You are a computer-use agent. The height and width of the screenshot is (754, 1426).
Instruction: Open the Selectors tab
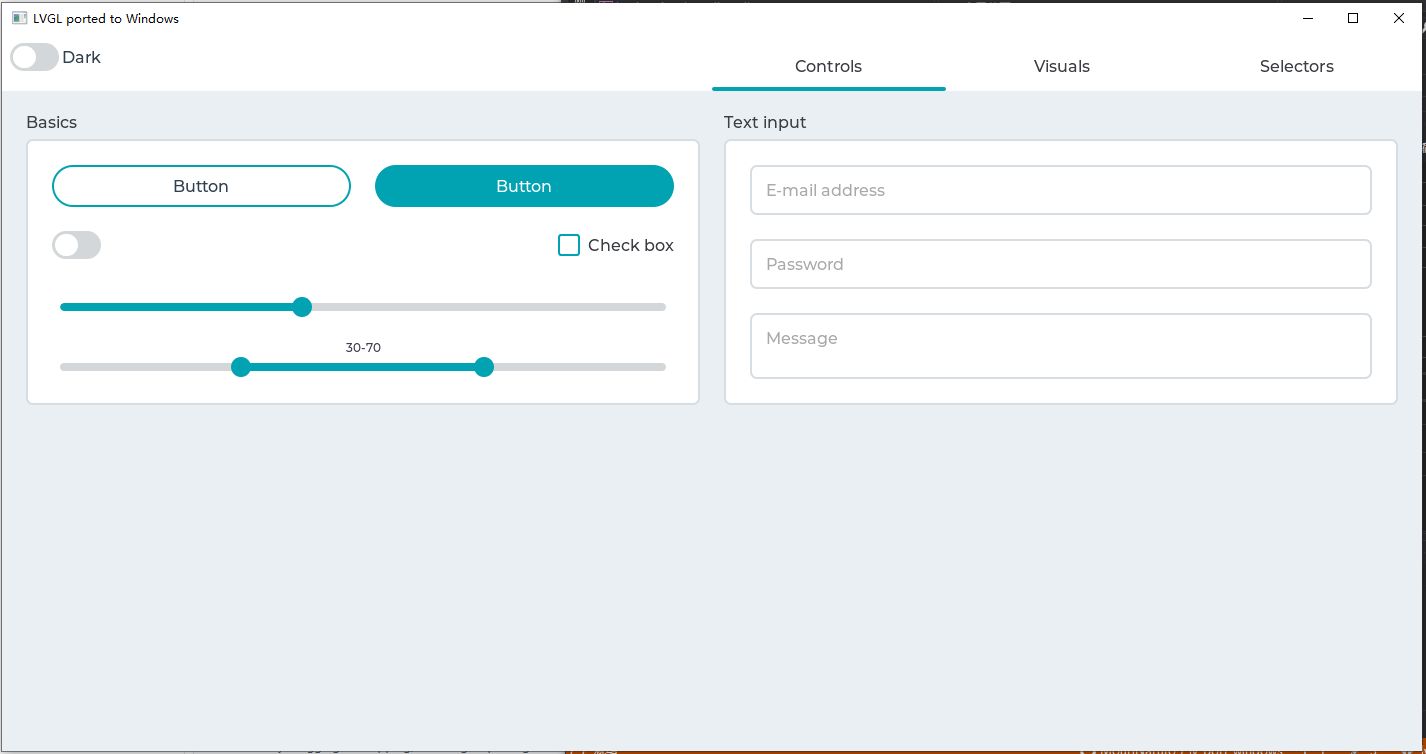pyautogui.click(x=1296, y=66)
